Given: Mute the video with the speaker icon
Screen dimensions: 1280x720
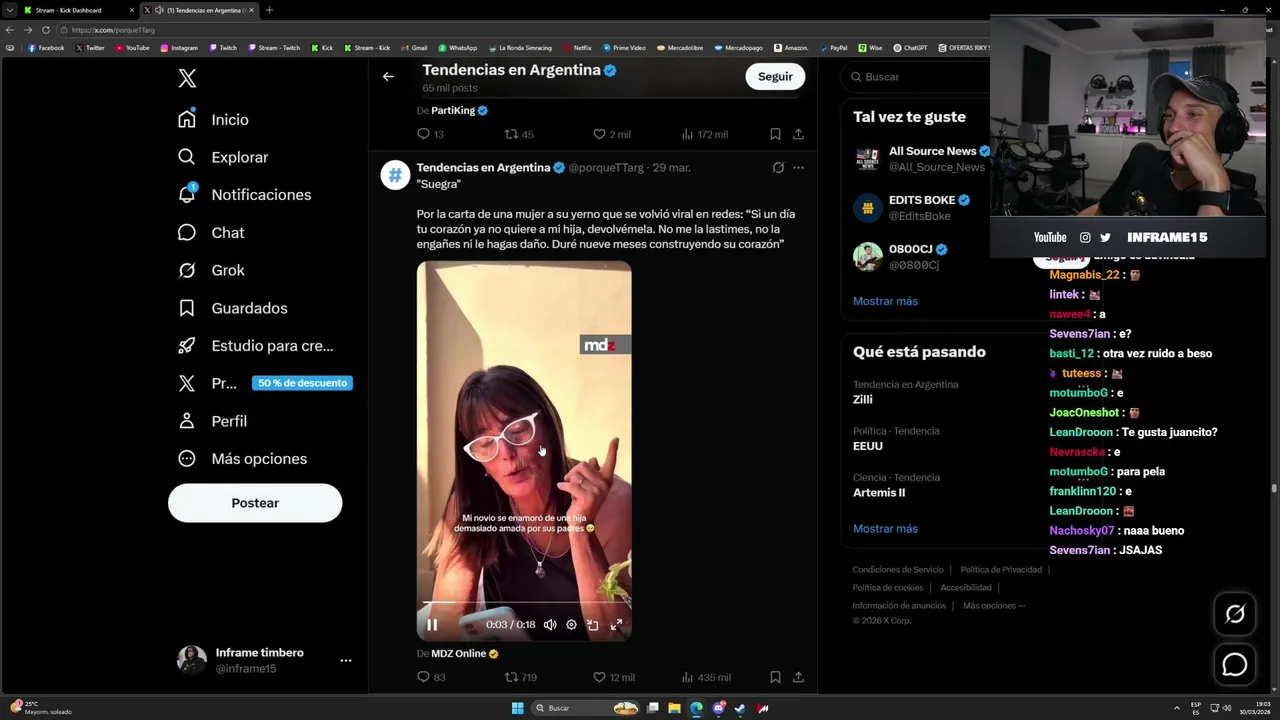Looking at the screenshot, I should coord(550,625).
